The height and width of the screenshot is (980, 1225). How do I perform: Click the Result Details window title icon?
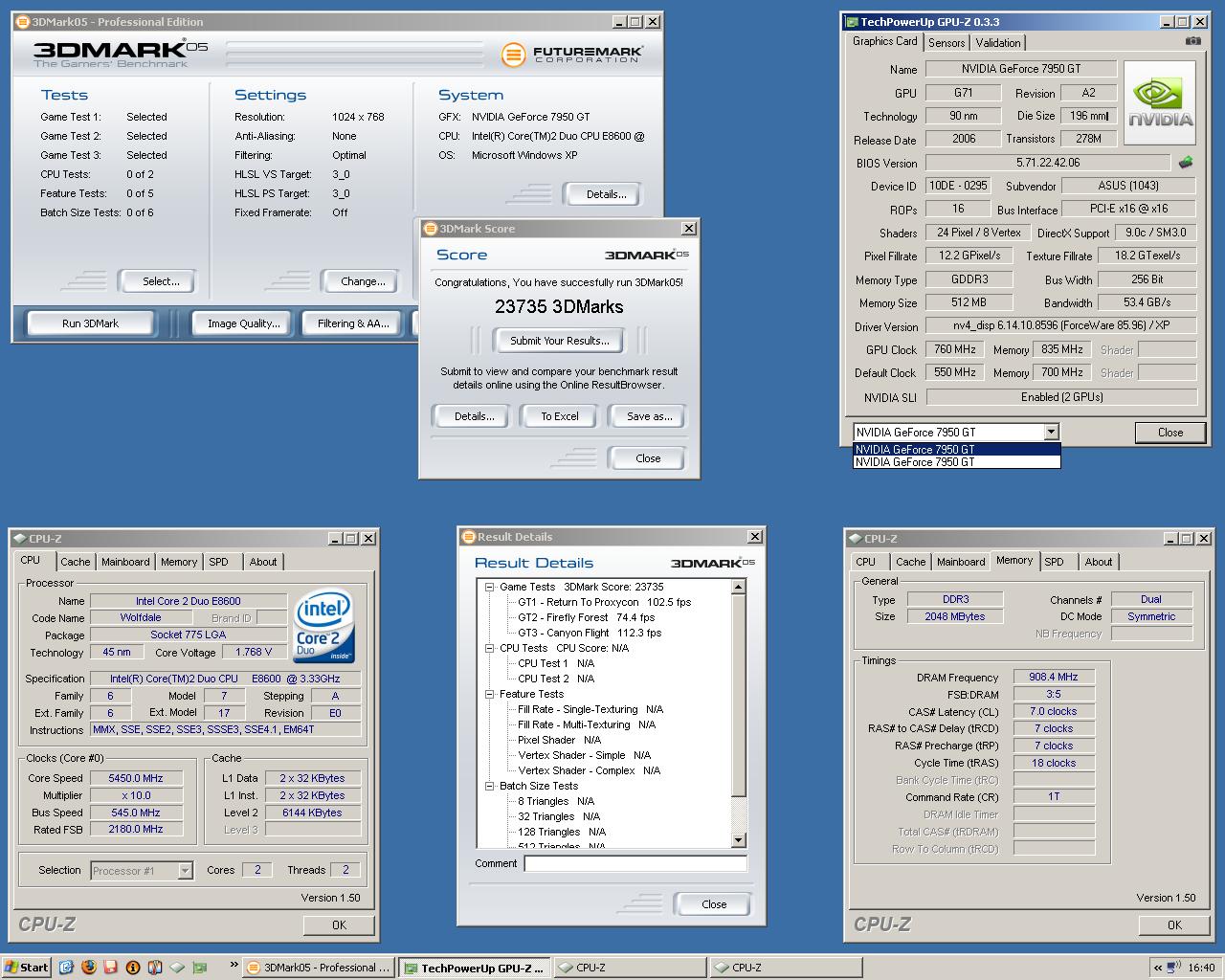469,536
